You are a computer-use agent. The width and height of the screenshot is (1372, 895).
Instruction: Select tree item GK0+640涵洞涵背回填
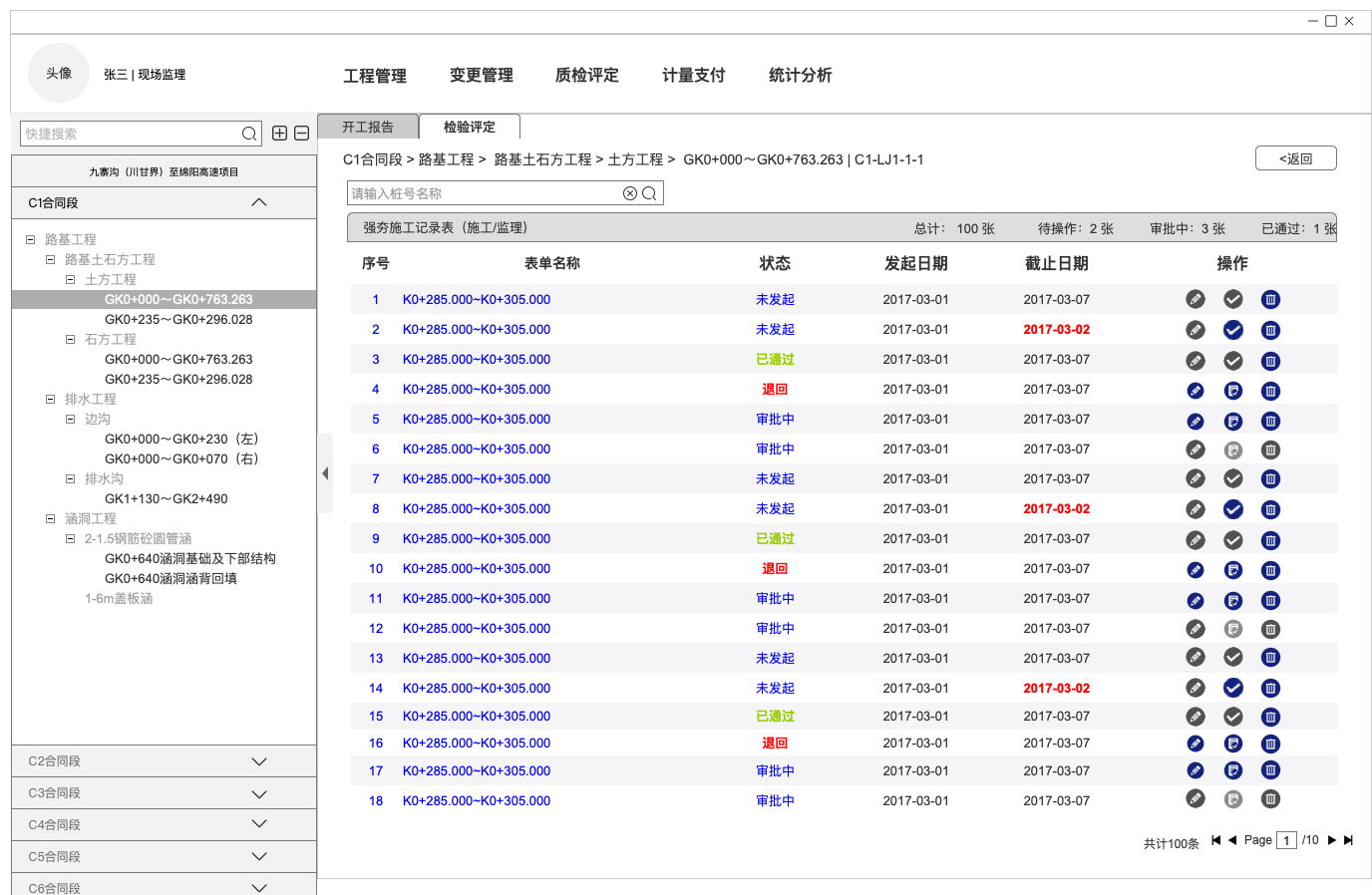[x=171, y=578]
